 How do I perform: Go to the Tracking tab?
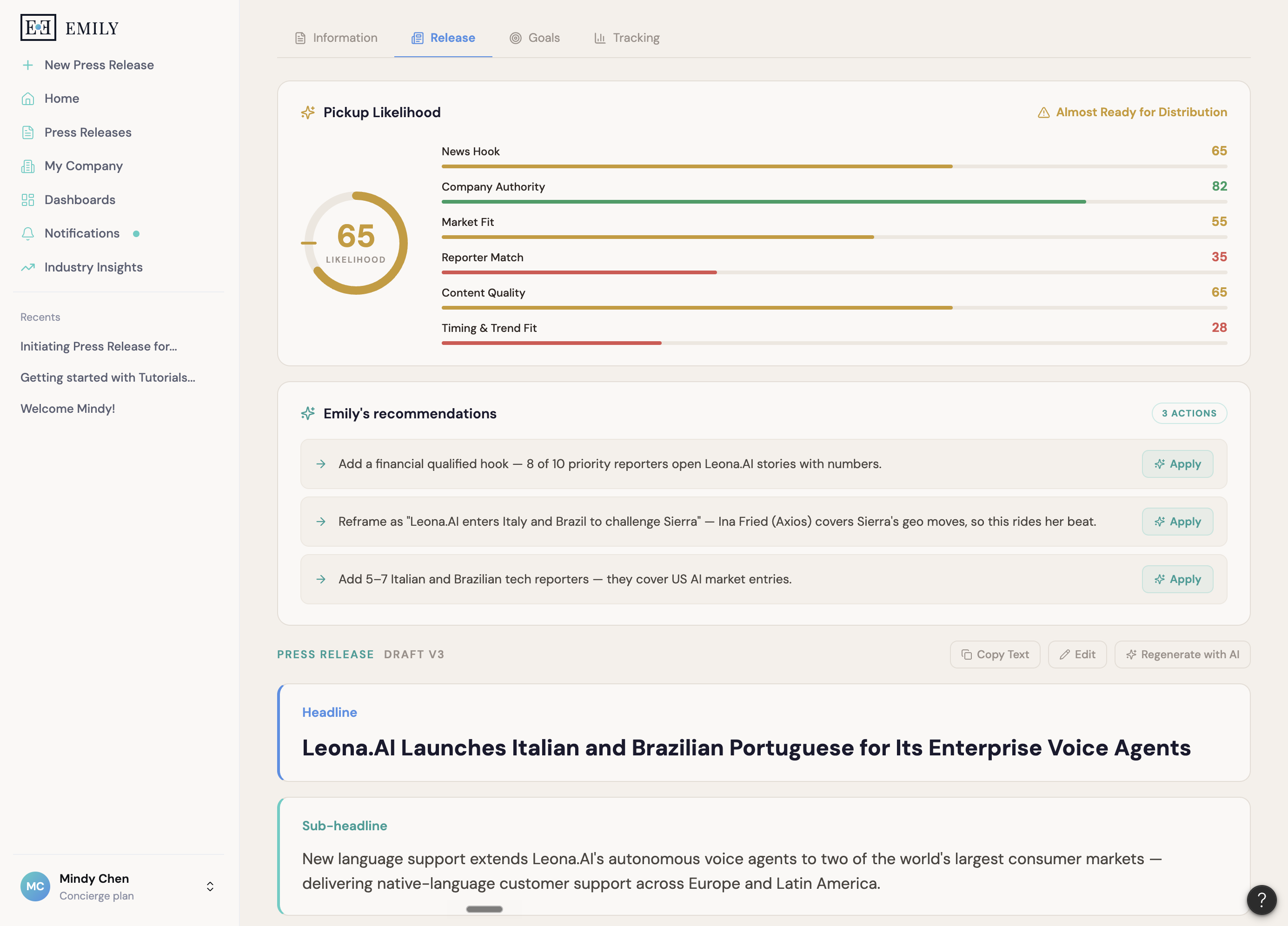[627, 38]
